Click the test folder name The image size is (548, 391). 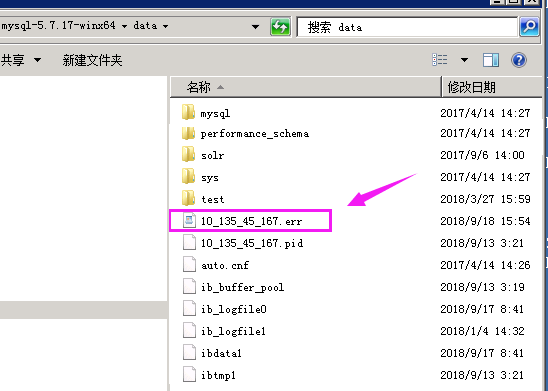(x=212, y=199)
